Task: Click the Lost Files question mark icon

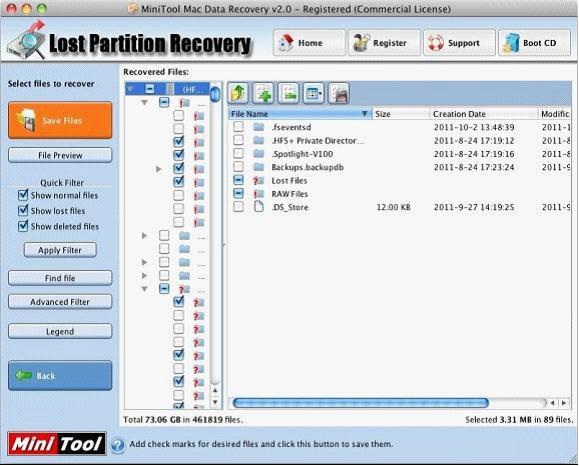Action: click(258, 181)
